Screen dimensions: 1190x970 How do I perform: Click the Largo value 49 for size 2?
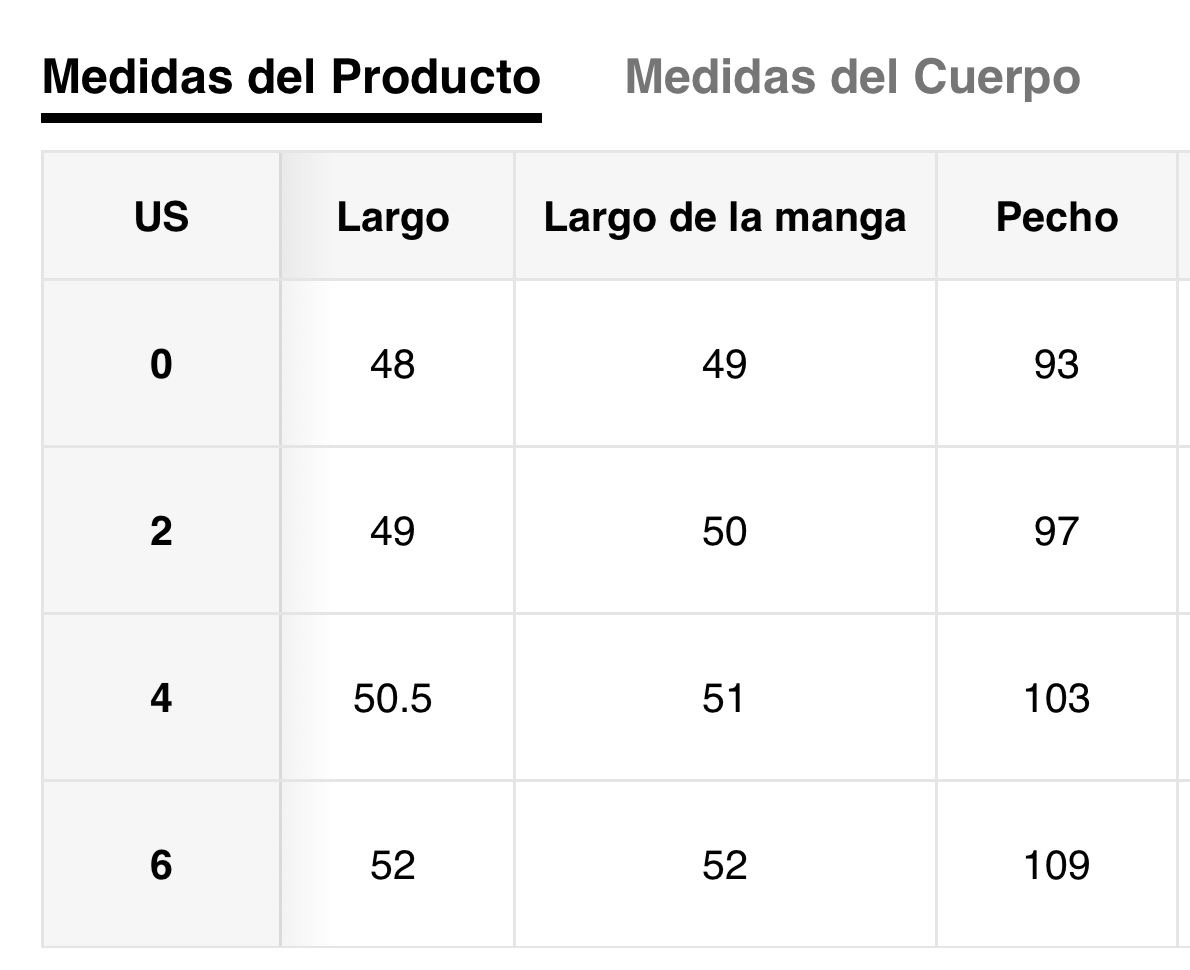click(392, 531)
